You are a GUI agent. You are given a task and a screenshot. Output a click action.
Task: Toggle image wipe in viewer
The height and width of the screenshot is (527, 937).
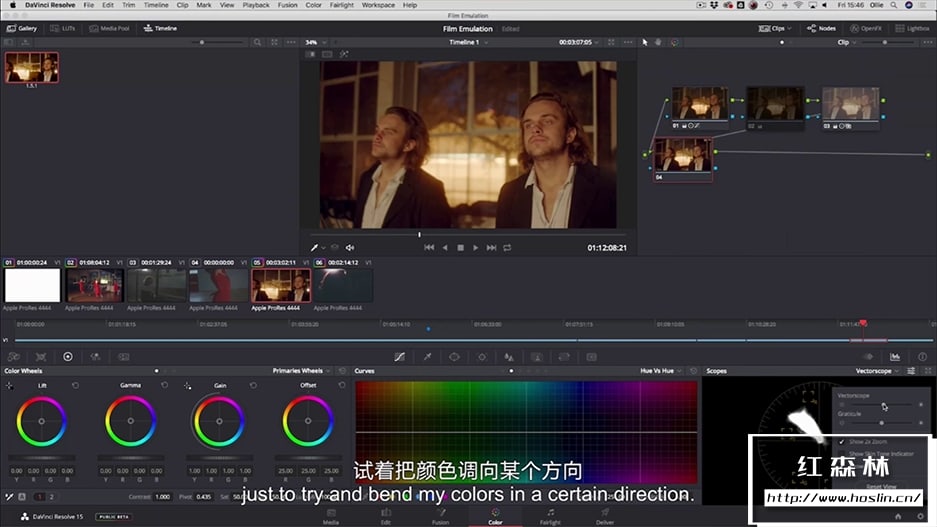pos(311,54)
